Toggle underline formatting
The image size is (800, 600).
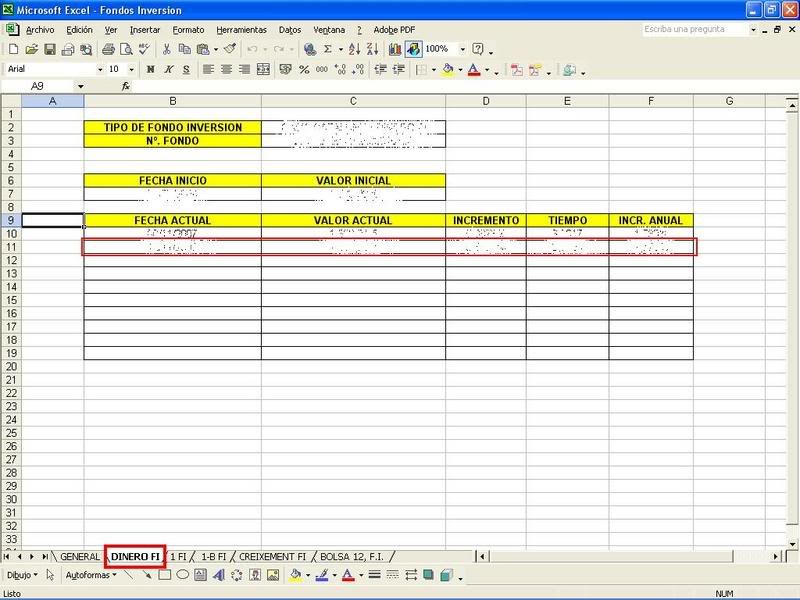(186, 69)
